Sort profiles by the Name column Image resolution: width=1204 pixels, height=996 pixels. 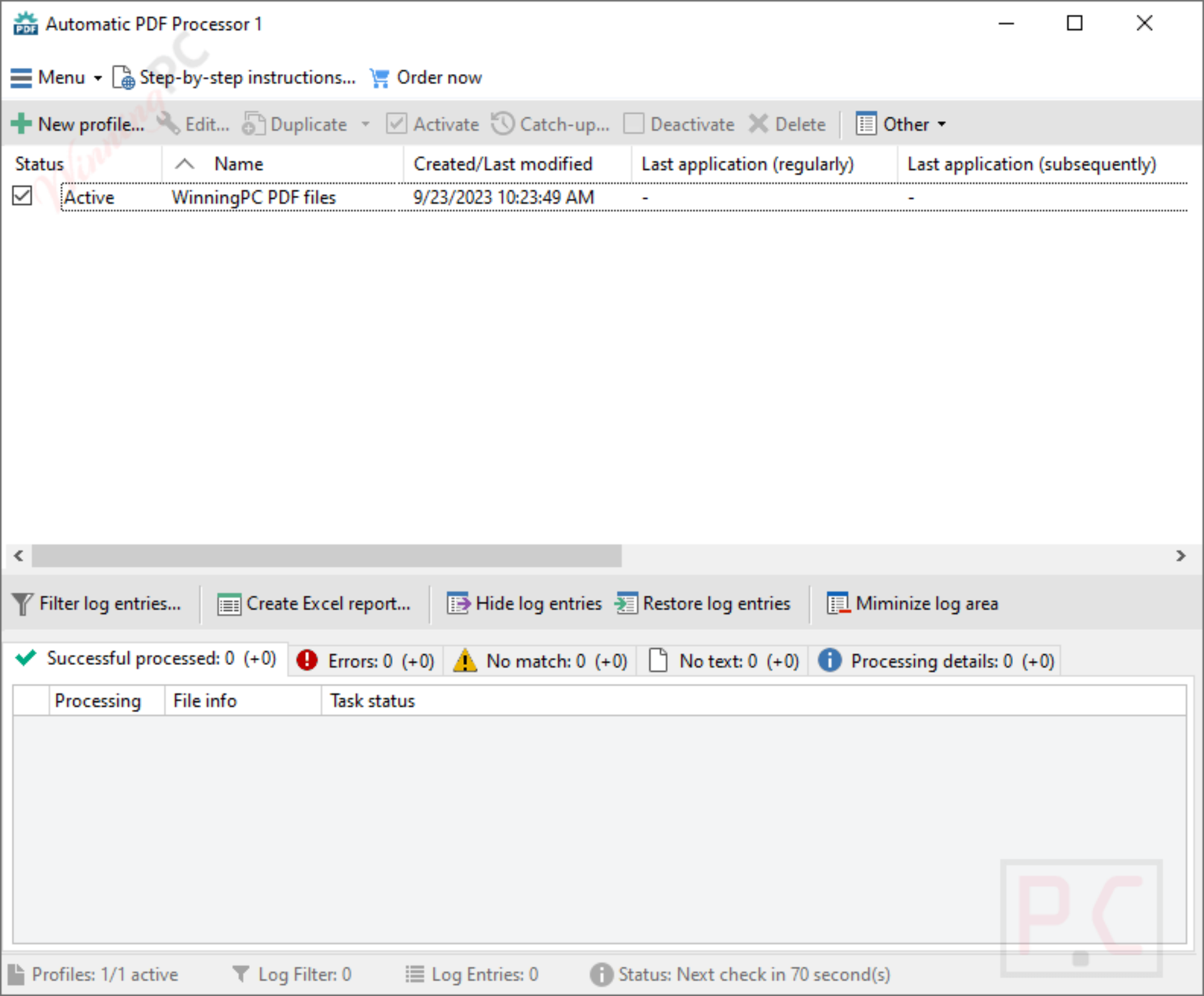tap(238, 163)
